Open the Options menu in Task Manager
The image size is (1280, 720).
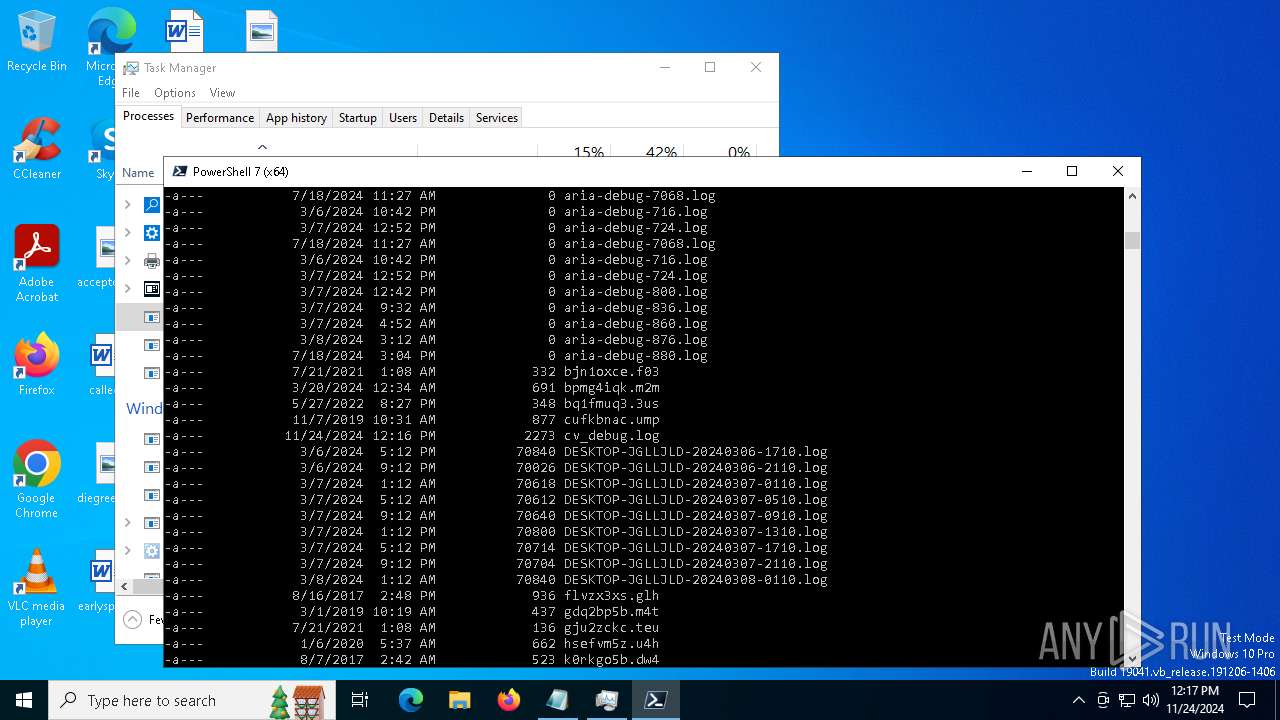tap(175, 93)
